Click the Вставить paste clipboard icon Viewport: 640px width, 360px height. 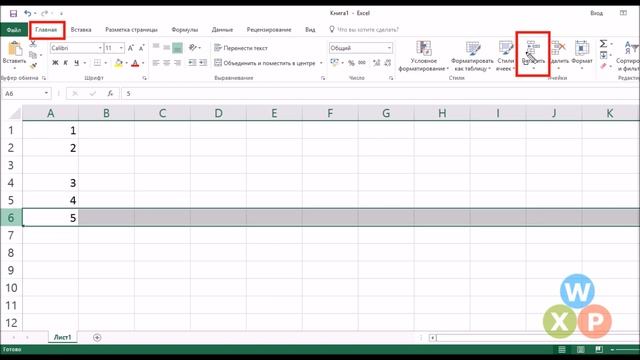(15, 49)
